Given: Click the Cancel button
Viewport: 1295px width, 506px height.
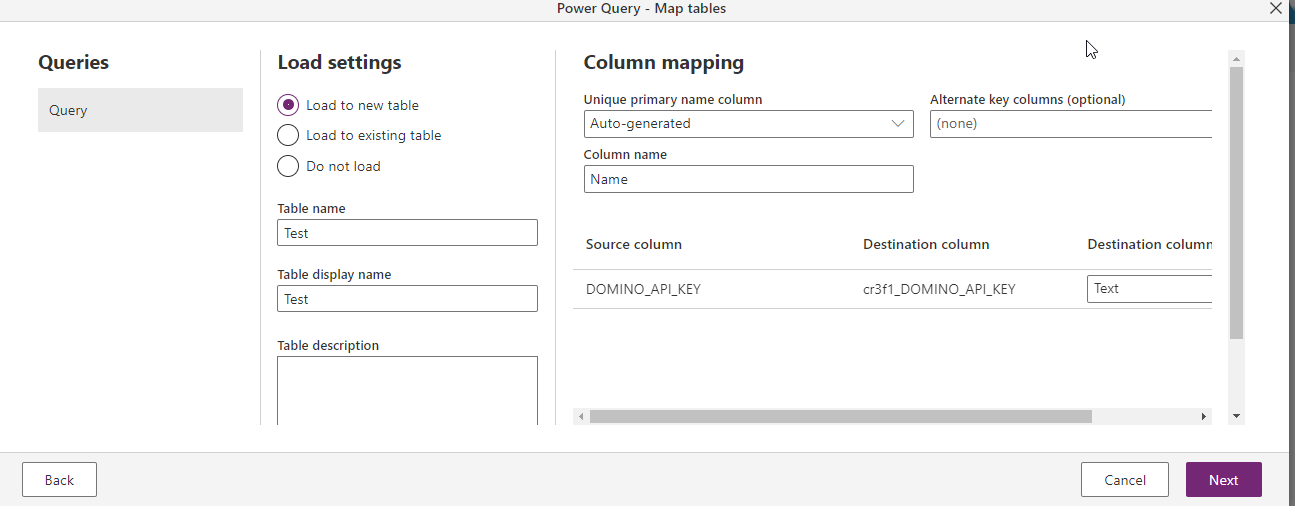Looking at the screenshot, I should coord(1125,480).
